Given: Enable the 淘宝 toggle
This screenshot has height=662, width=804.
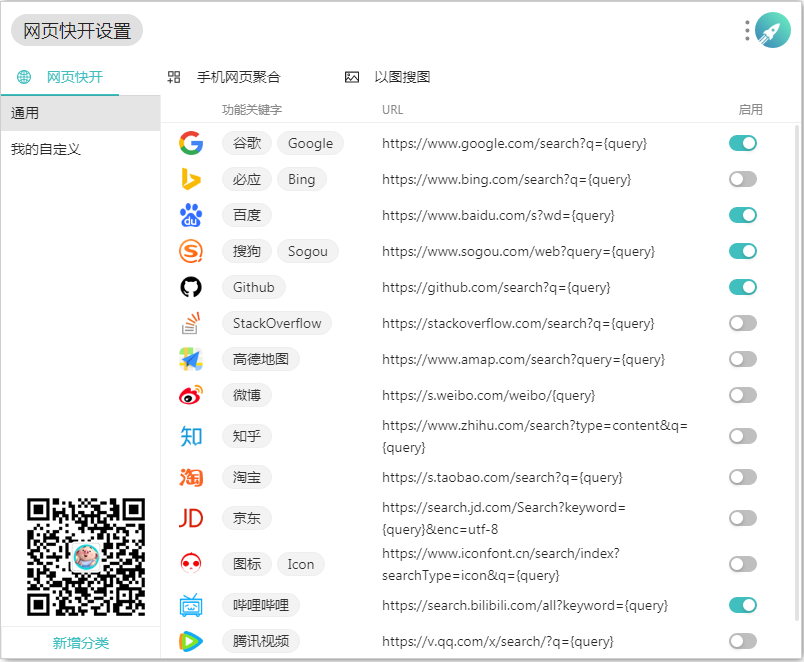Looking at the screenshot, I should pyautogui.click(x=742, y=477).
